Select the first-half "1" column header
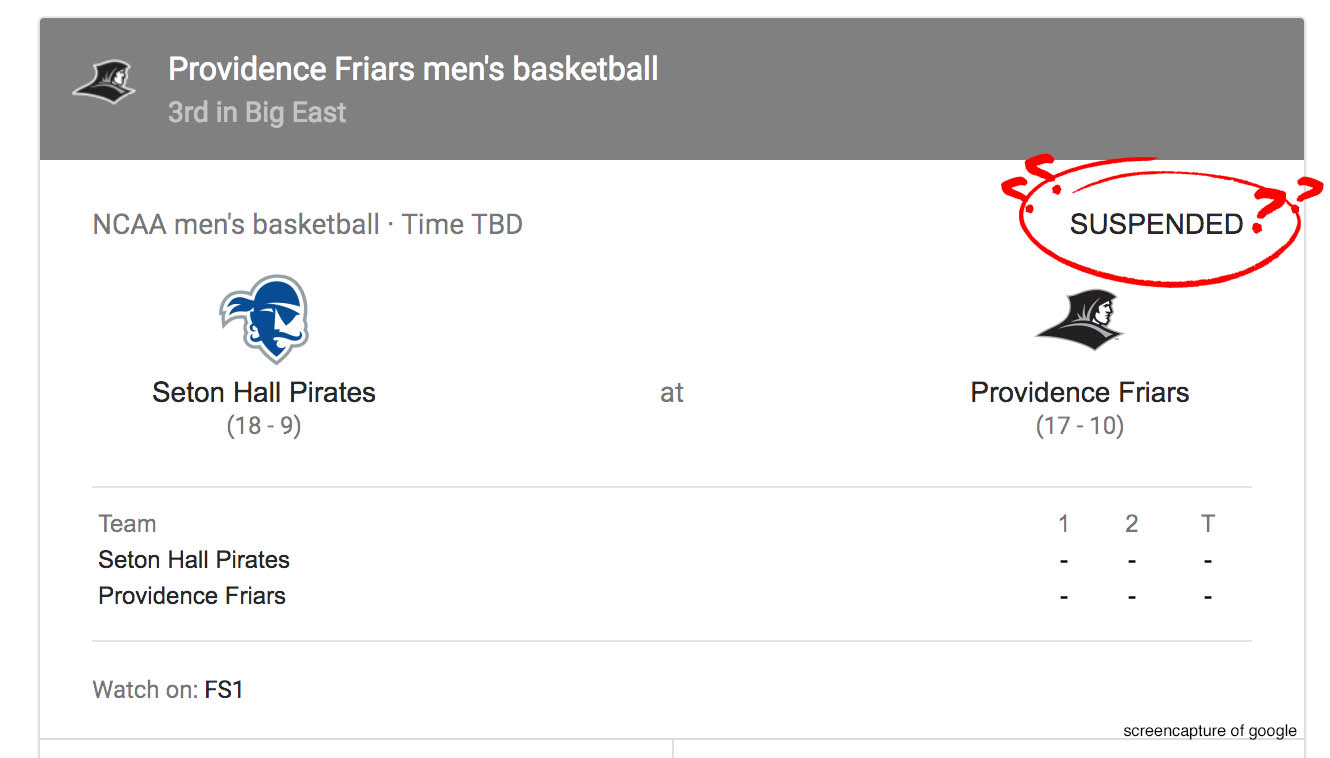The width and height of the screenshot is (1330, 758). pyautogui.click(x=1063, y=523)
